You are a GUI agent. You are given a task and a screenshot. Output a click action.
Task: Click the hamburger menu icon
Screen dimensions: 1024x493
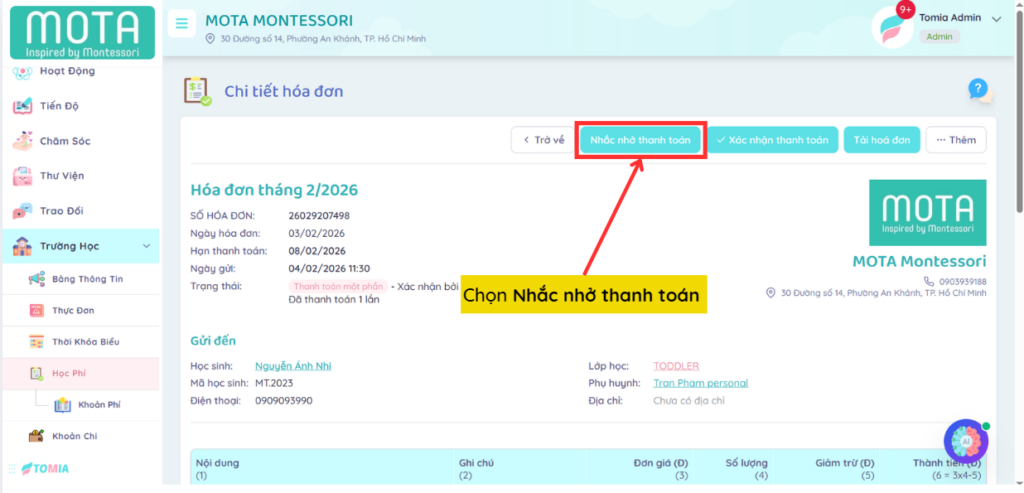[181, 24]
